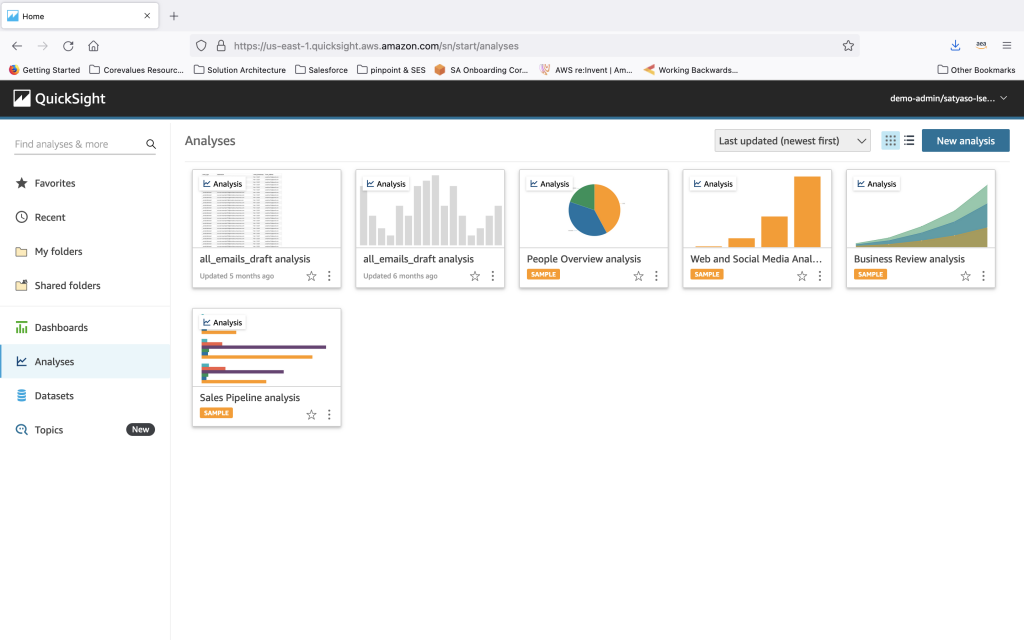Click the New analysis button

click(964, 140)
